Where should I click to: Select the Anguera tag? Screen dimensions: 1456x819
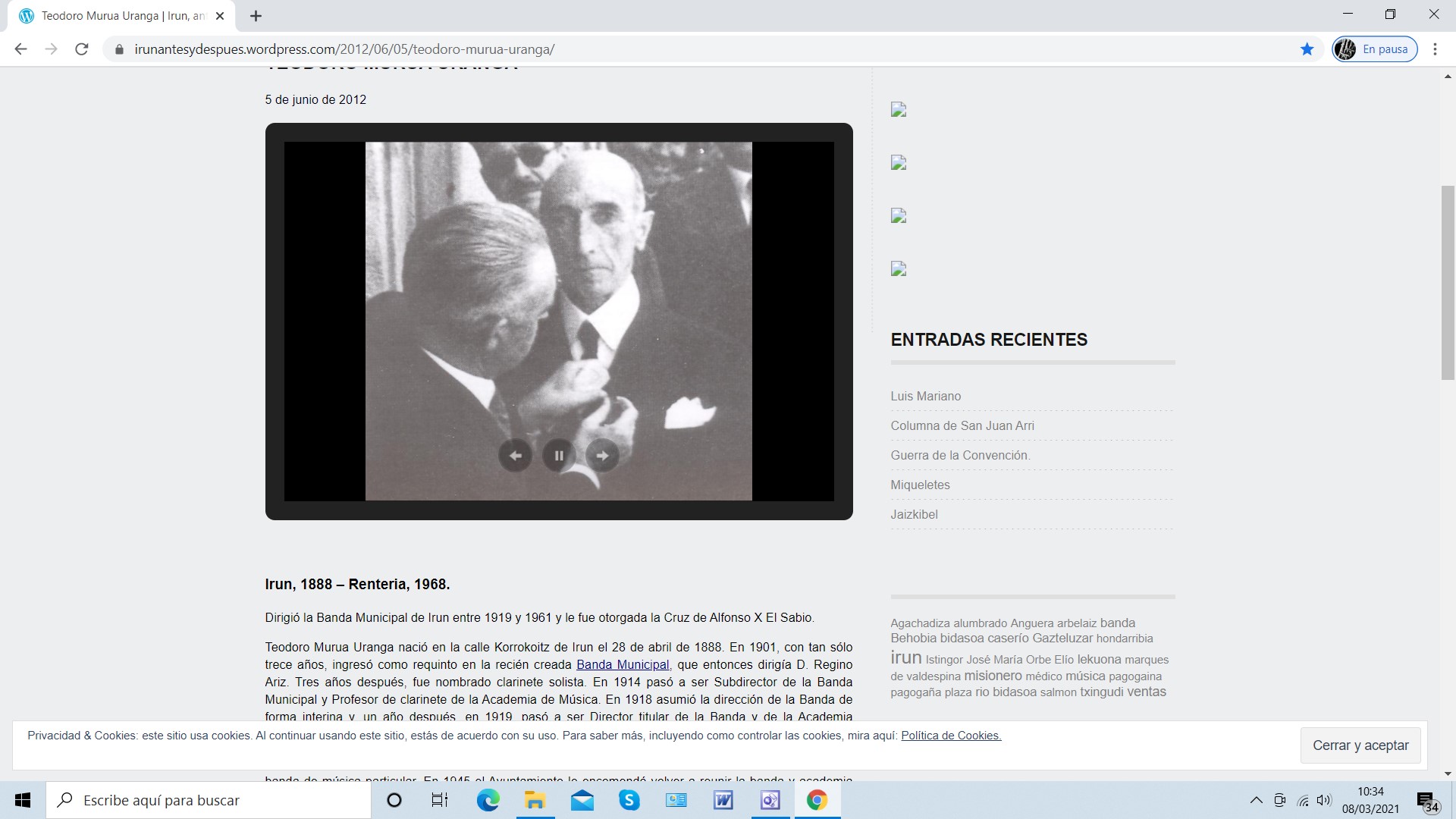[1032, 623]
